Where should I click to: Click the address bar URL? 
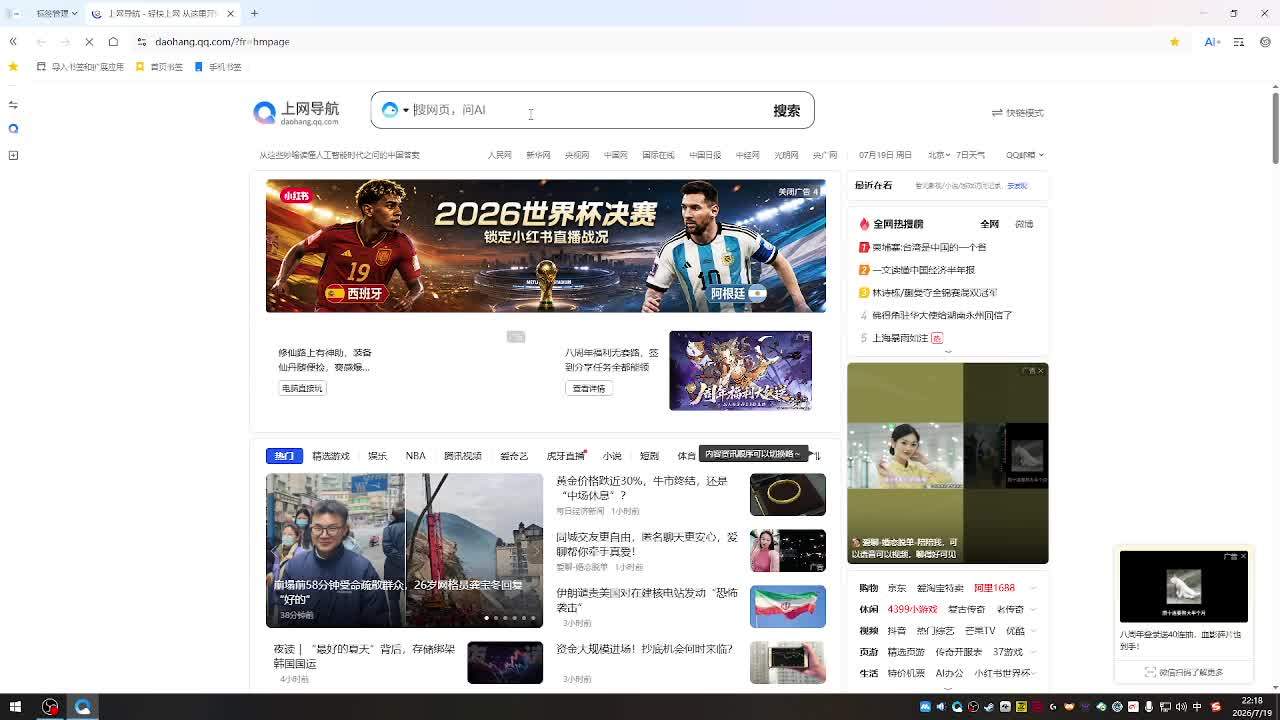[x=223, y=42]
